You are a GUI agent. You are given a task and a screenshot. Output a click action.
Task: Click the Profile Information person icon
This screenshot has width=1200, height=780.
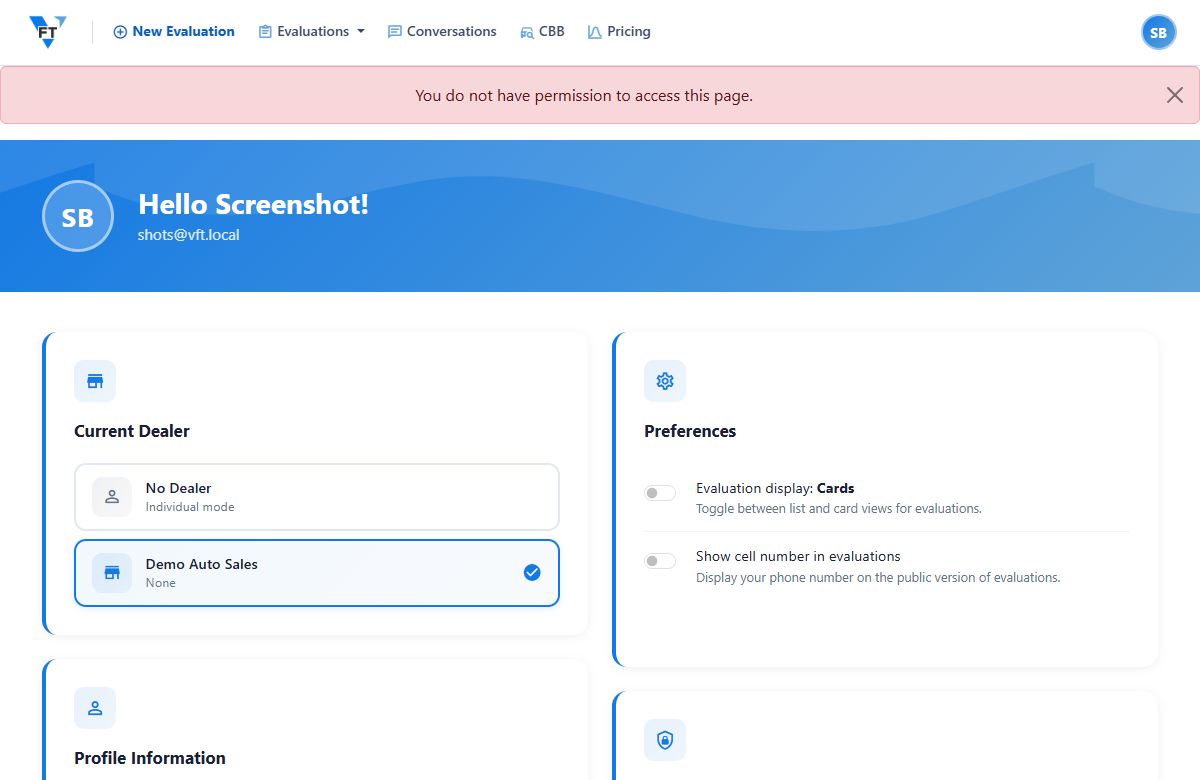(95, 708)
